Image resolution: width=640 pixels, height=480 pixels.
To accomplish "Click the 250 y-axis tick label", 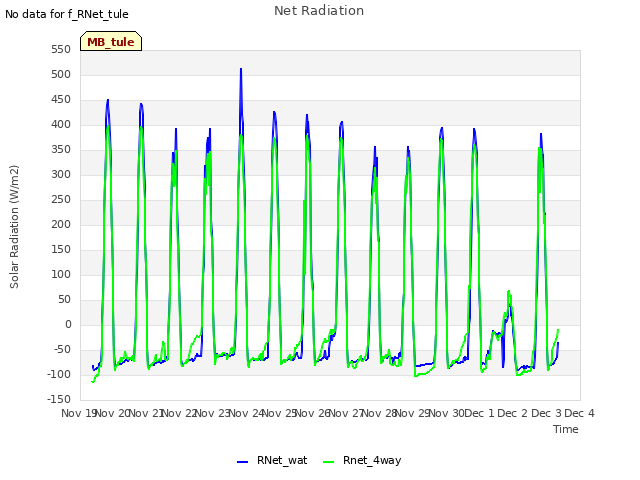I will coord(61,200).
